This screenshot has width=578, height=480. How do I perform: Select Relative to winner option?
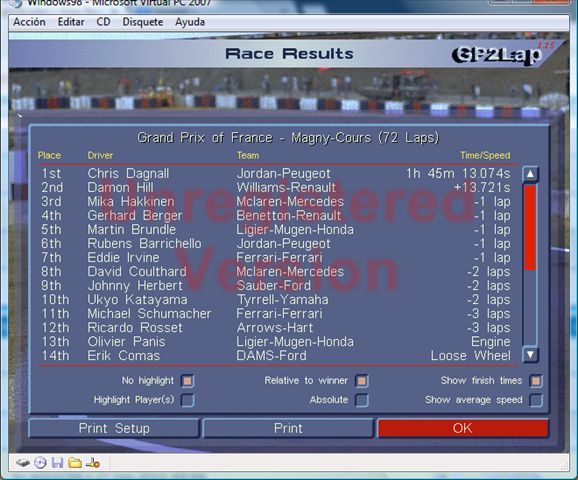[x=362, y=381]
